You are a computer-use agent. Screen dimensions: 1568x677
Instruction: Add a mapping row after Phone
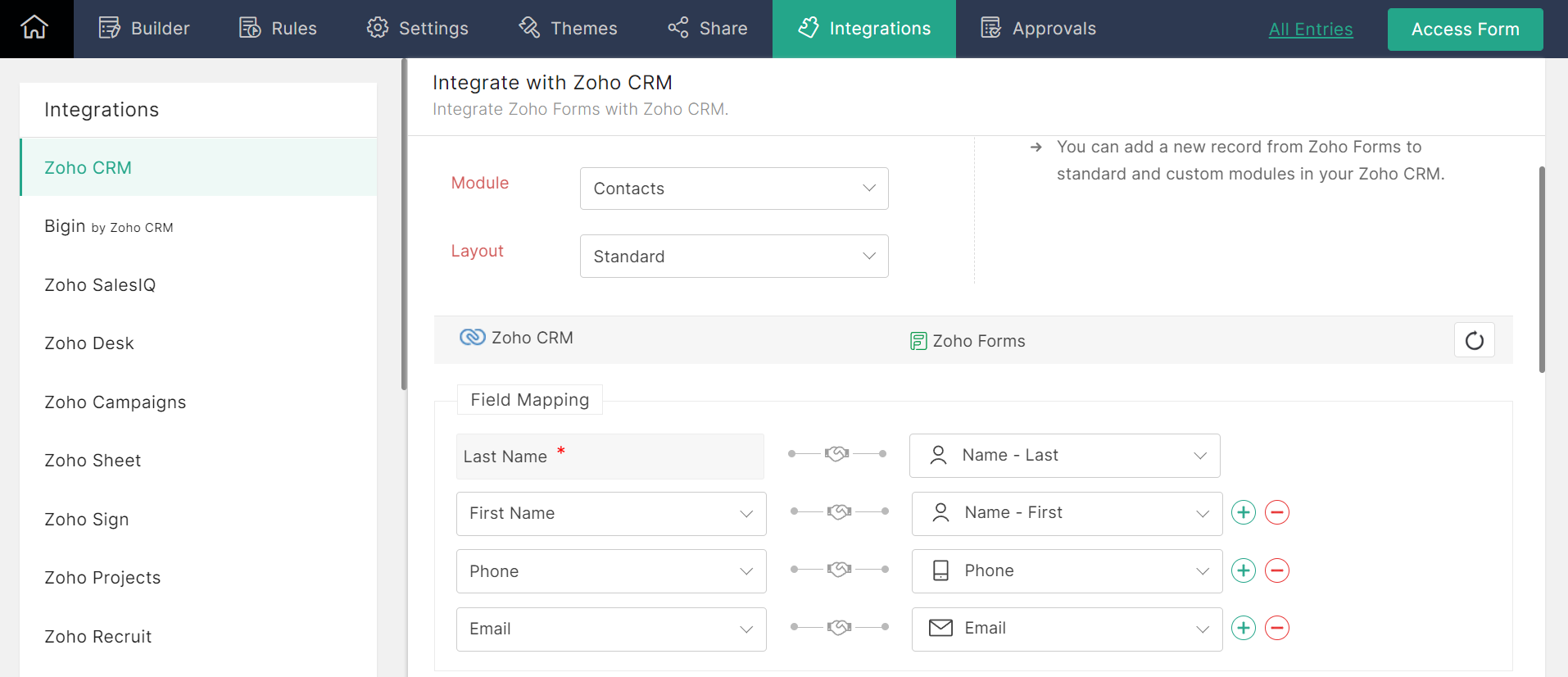pos(1244,570)
